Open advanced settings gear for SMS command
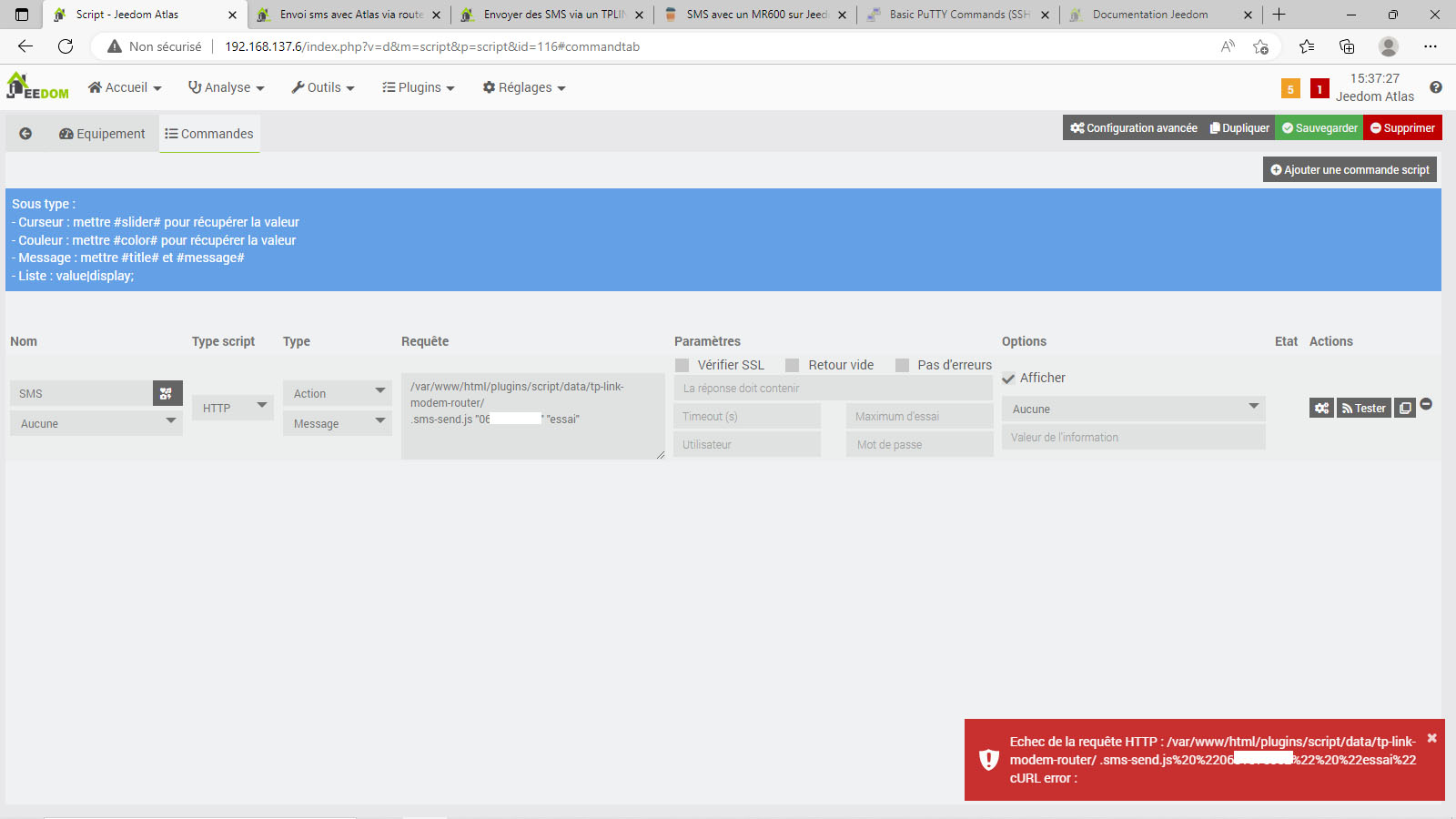1456x819 pixels. tap(1321, 408)
